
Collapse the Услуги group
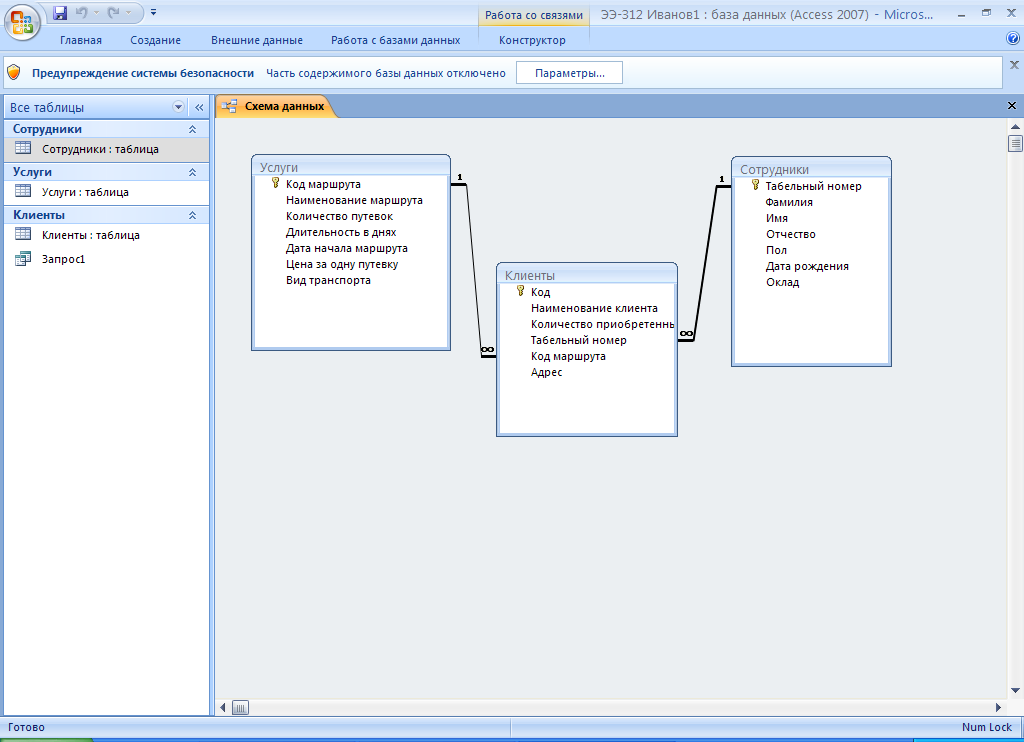click(x=193, y=172)
